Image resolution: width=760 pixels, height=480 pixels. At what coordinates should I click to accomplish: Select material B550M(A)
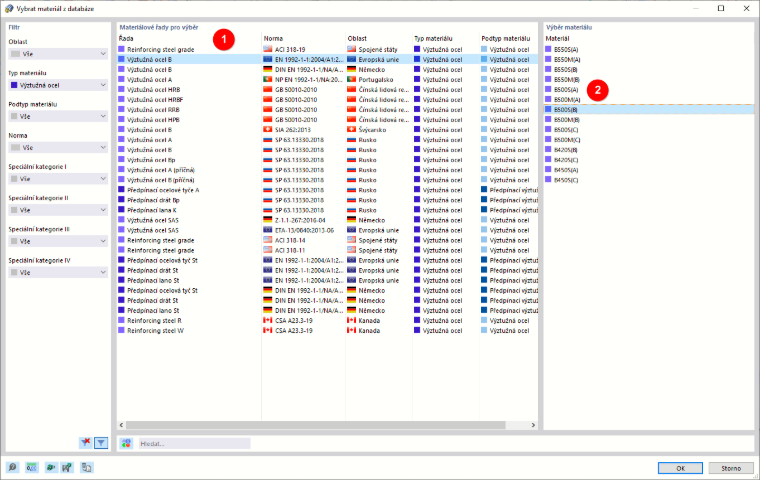567,59
